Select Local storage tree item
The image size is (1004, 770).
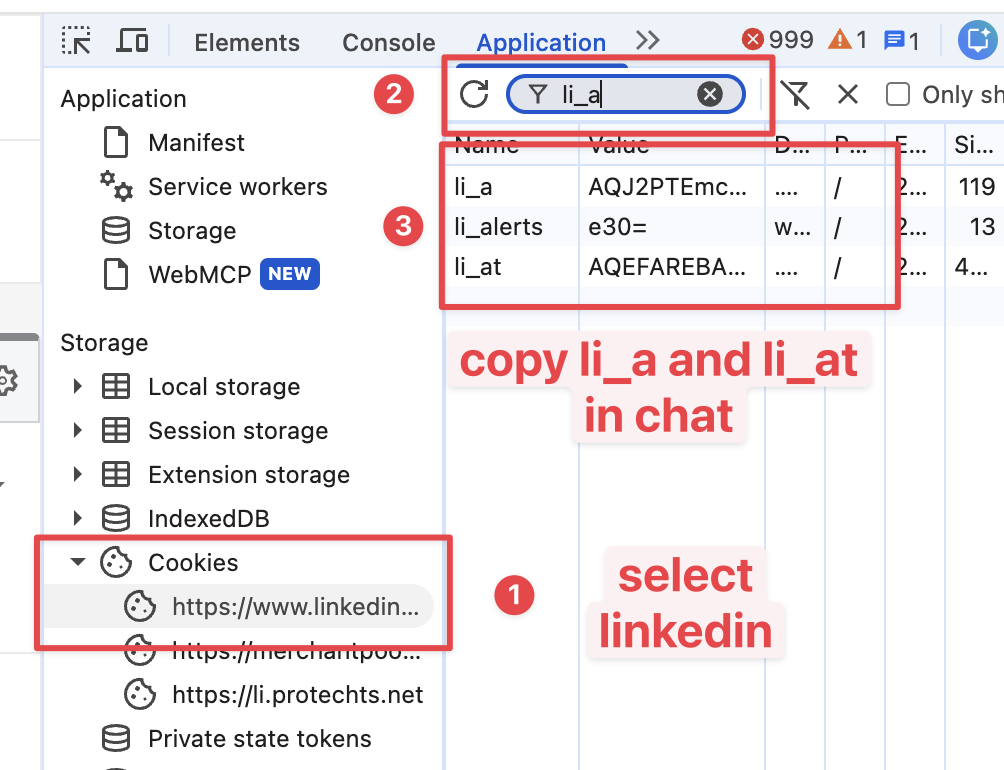click(x=224, y=387)
